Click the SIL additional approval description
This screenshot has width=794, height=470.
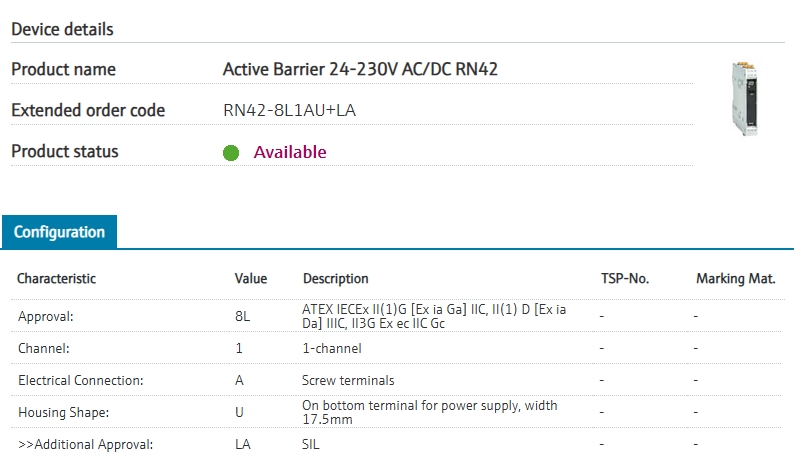[x=311, y=444]
